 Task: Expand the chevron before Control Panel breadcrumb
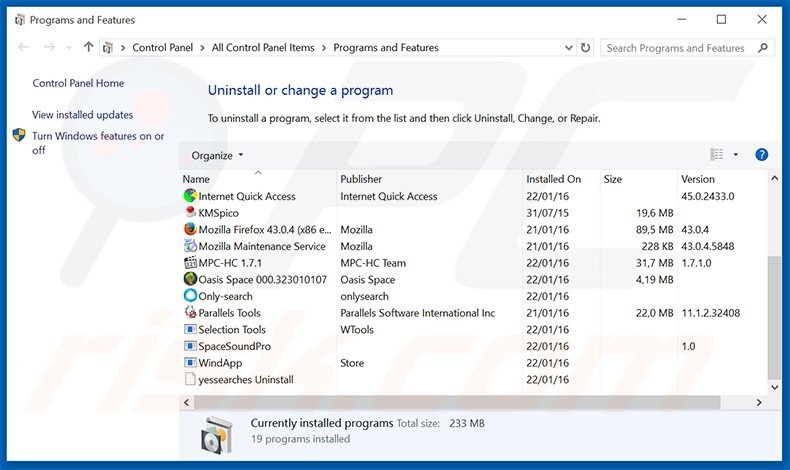point(122,48)
